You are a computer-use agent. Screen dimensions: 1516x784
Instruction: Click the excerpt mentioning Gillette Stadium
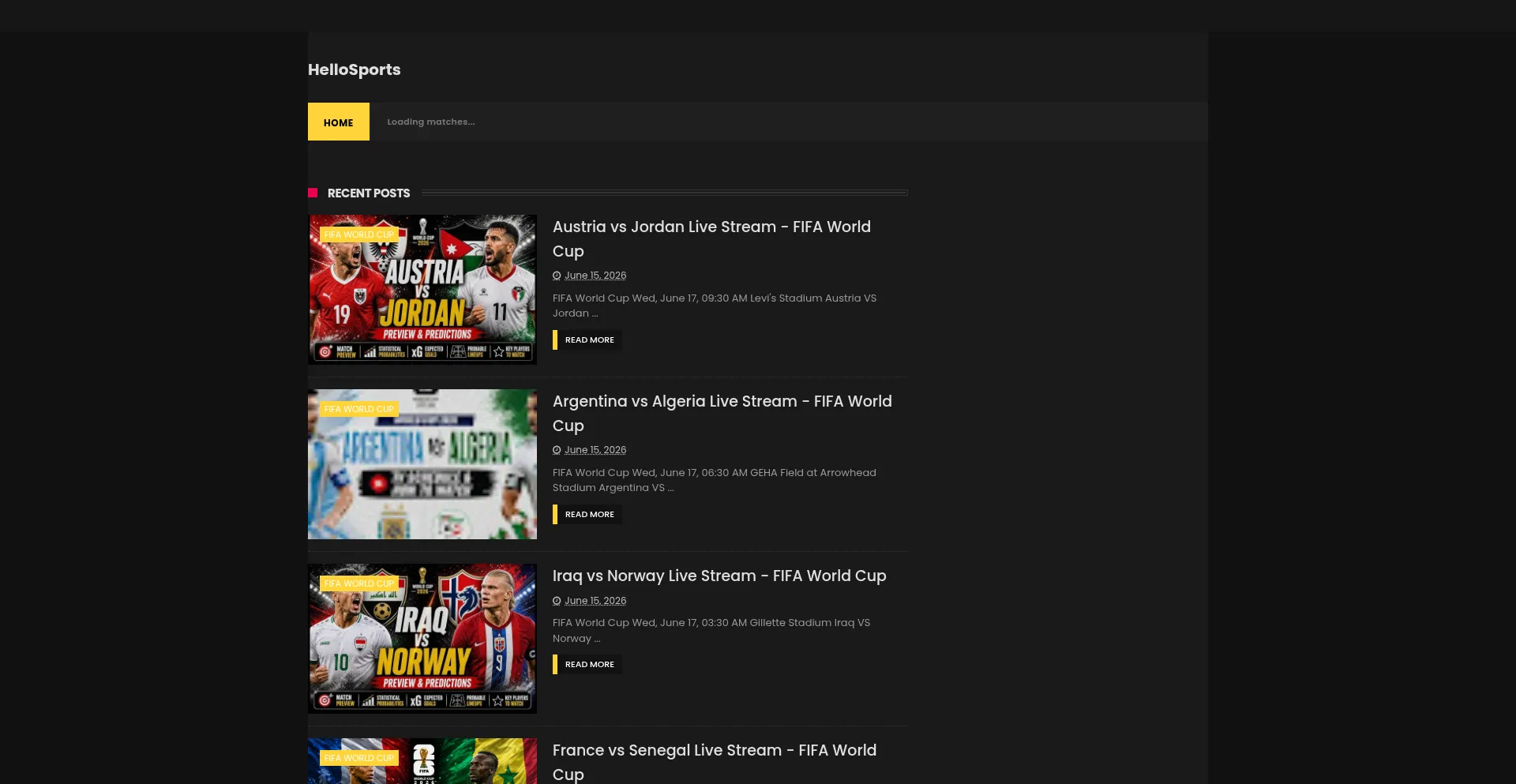(711, 631)
